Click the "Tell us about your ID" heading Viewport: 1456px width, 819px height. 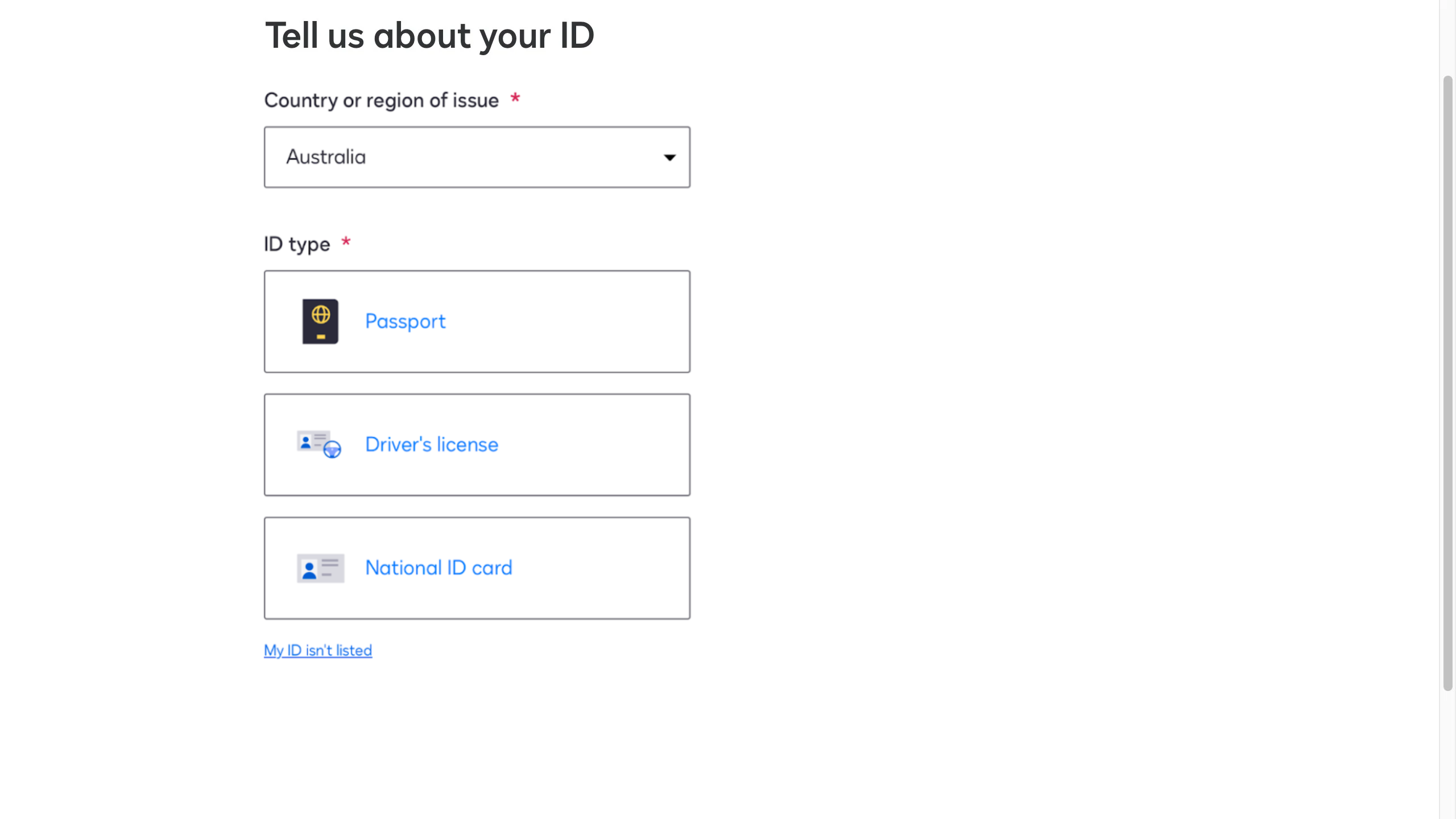pos(429,35)
